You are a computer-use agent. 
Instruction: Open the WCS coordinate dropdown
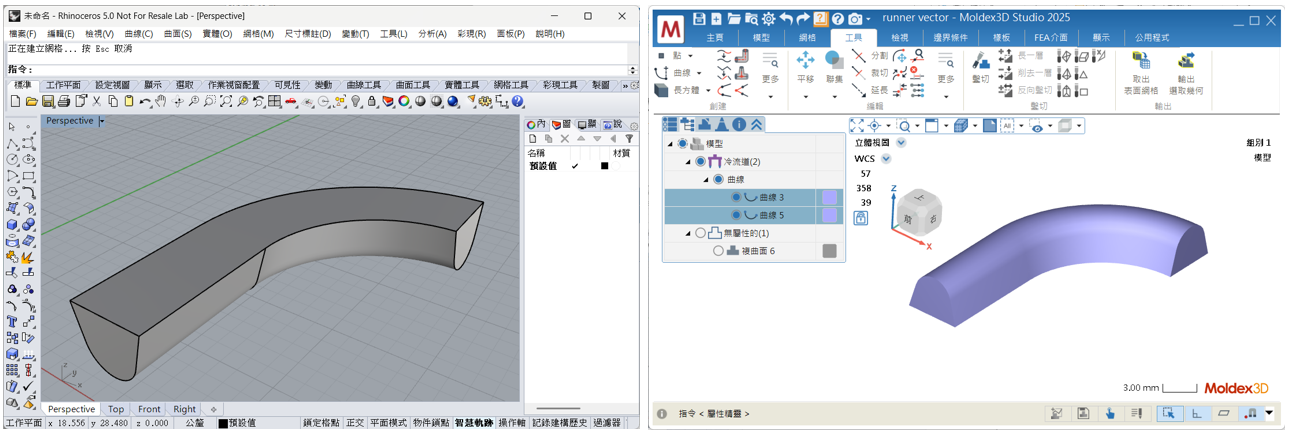point(886,159)
